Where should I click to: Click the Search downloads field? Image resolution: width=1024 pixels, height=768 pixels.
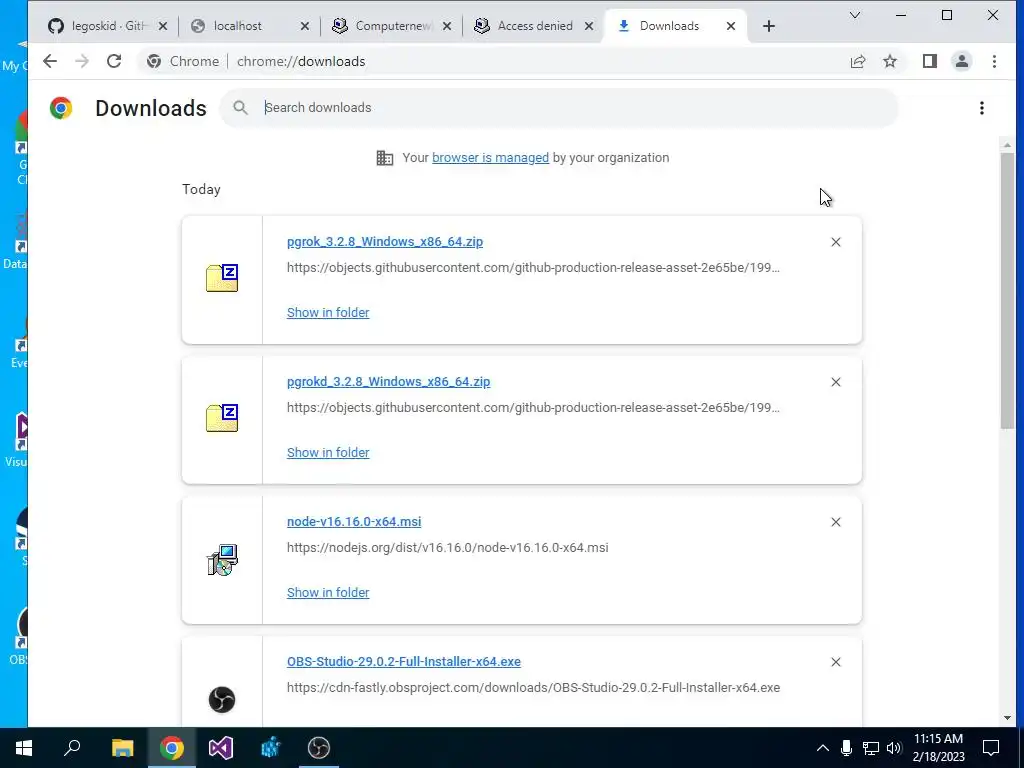pos(558,108)
